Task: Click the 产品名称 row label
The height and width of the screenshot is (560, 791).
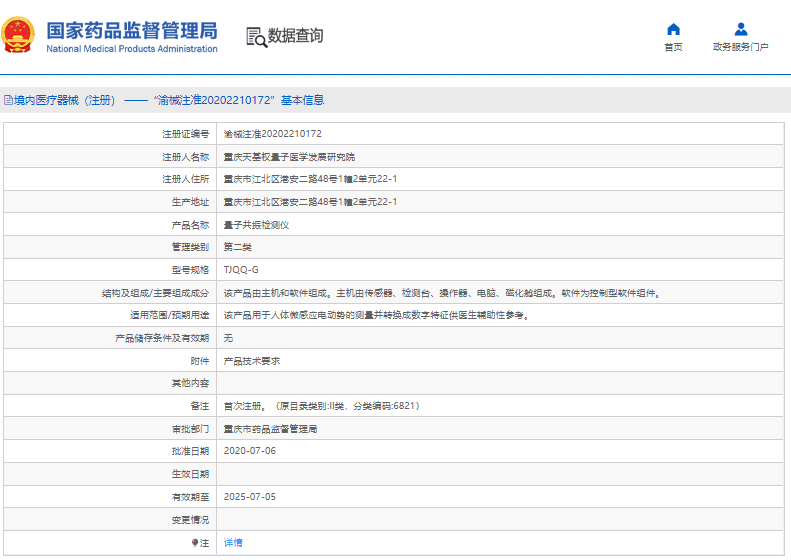Action: click(x=190, y=225)
